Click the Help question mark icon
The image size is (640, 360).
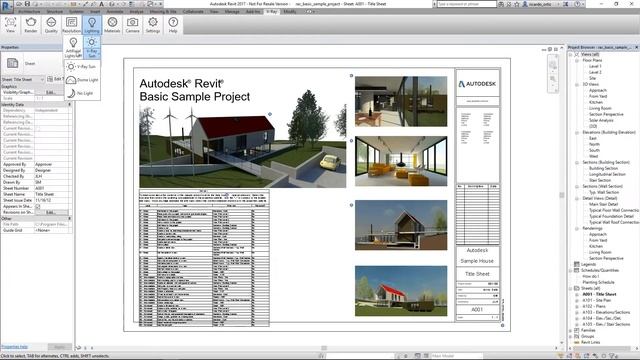coord(173,24)
